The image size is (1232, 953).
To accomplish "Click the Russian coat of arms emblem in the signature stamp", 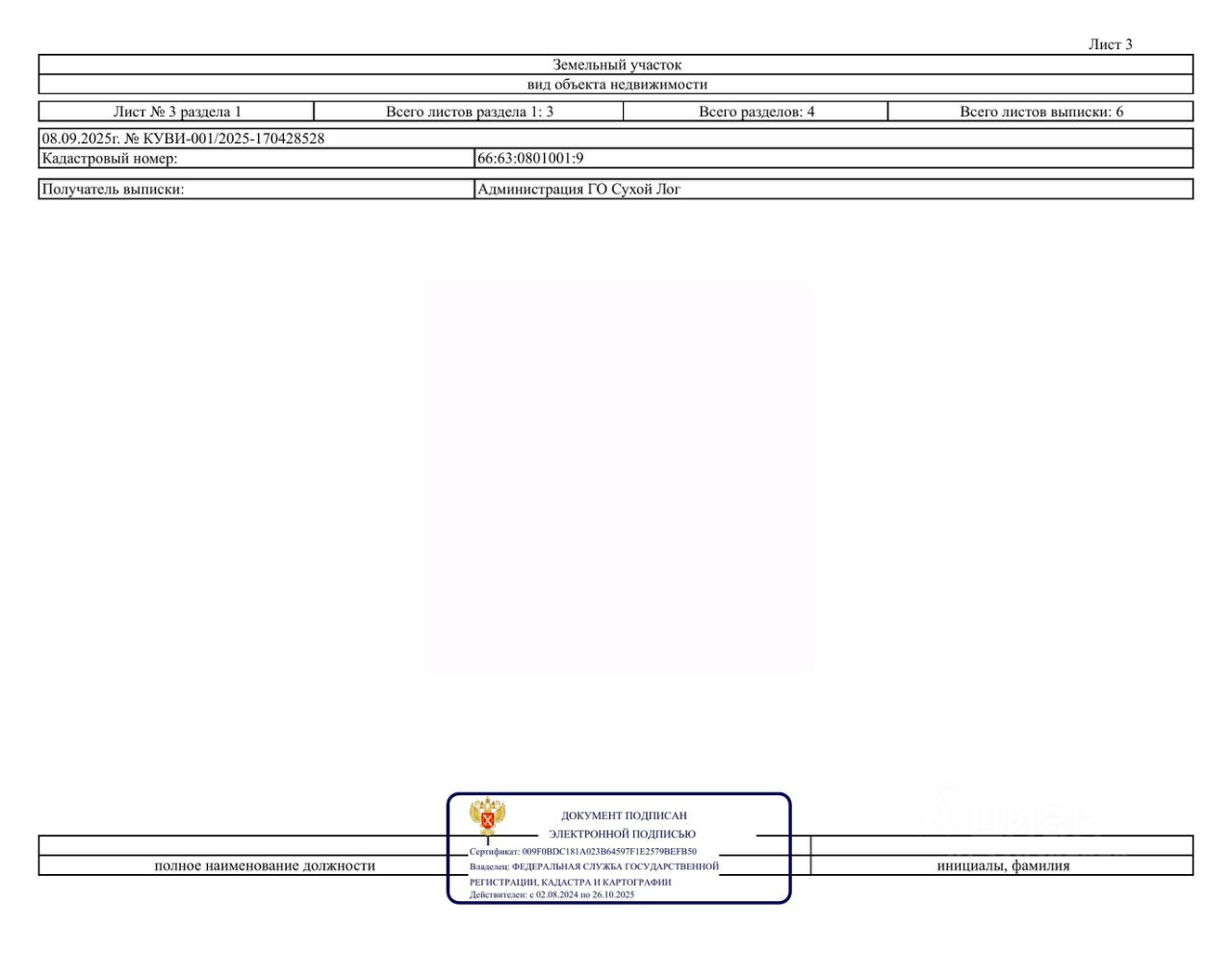I will click(x=488, y=817).
